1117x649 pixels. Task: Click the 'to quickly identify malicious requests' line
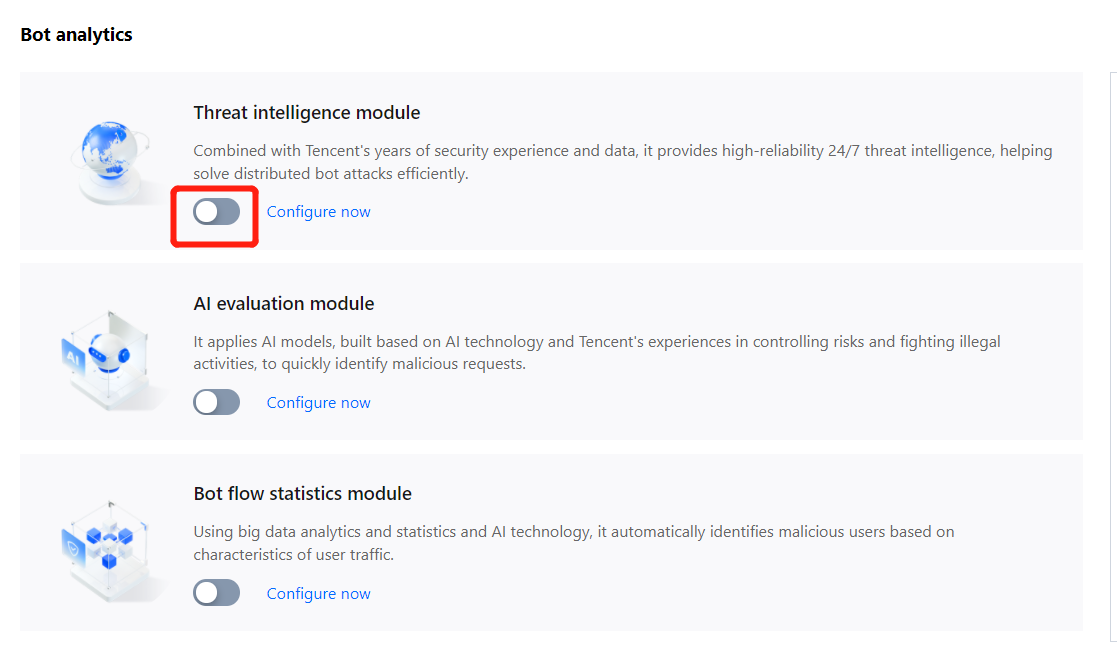359,364
